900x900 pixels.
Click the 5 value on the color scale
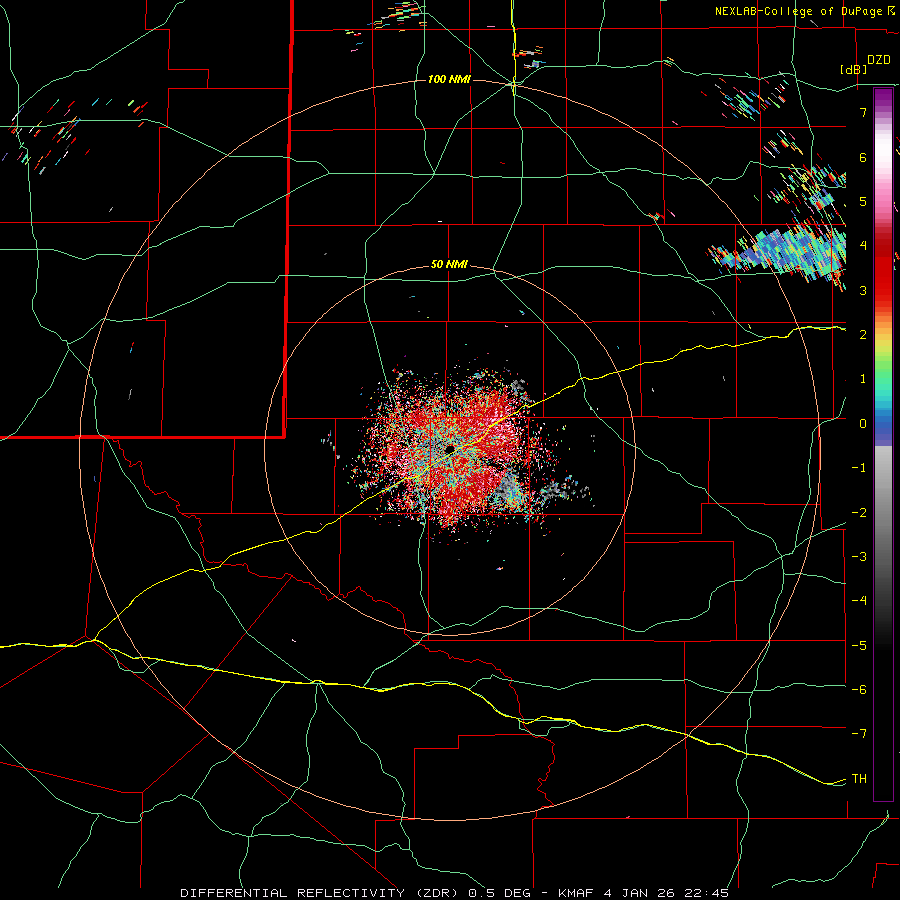[863, 201]
